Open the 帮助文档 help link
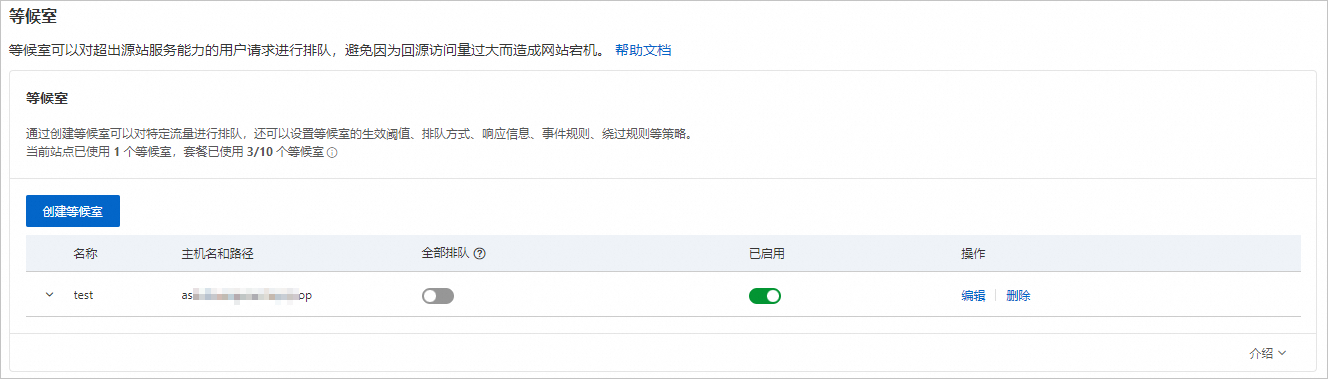The width and height of the screenshot is (1328, 379). pos(643,49)
